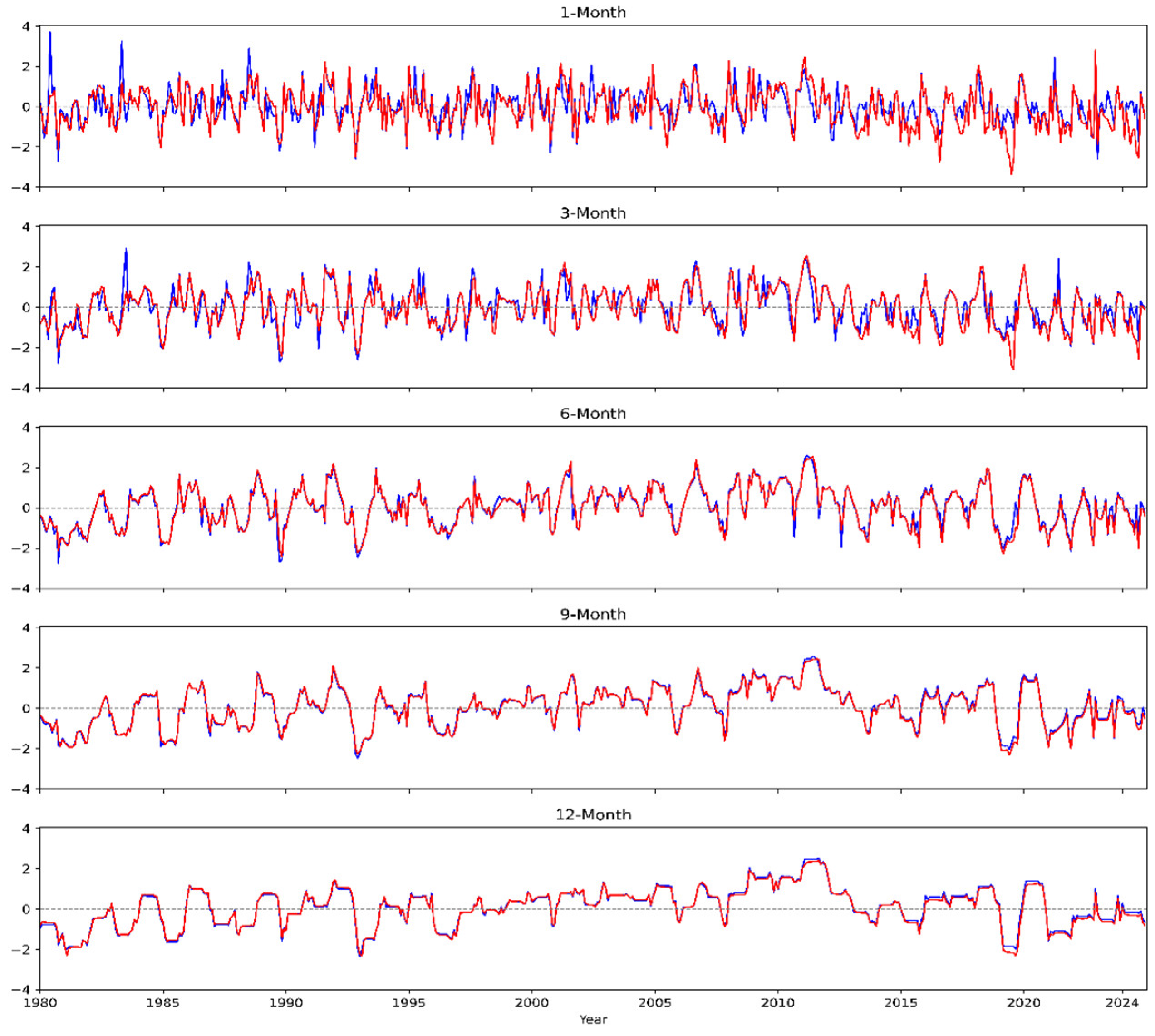The width and height of the screenshot is (1155, 1036).
Task: Select the "2015" x-axis tick label
Action: (x=901, y=1003)
